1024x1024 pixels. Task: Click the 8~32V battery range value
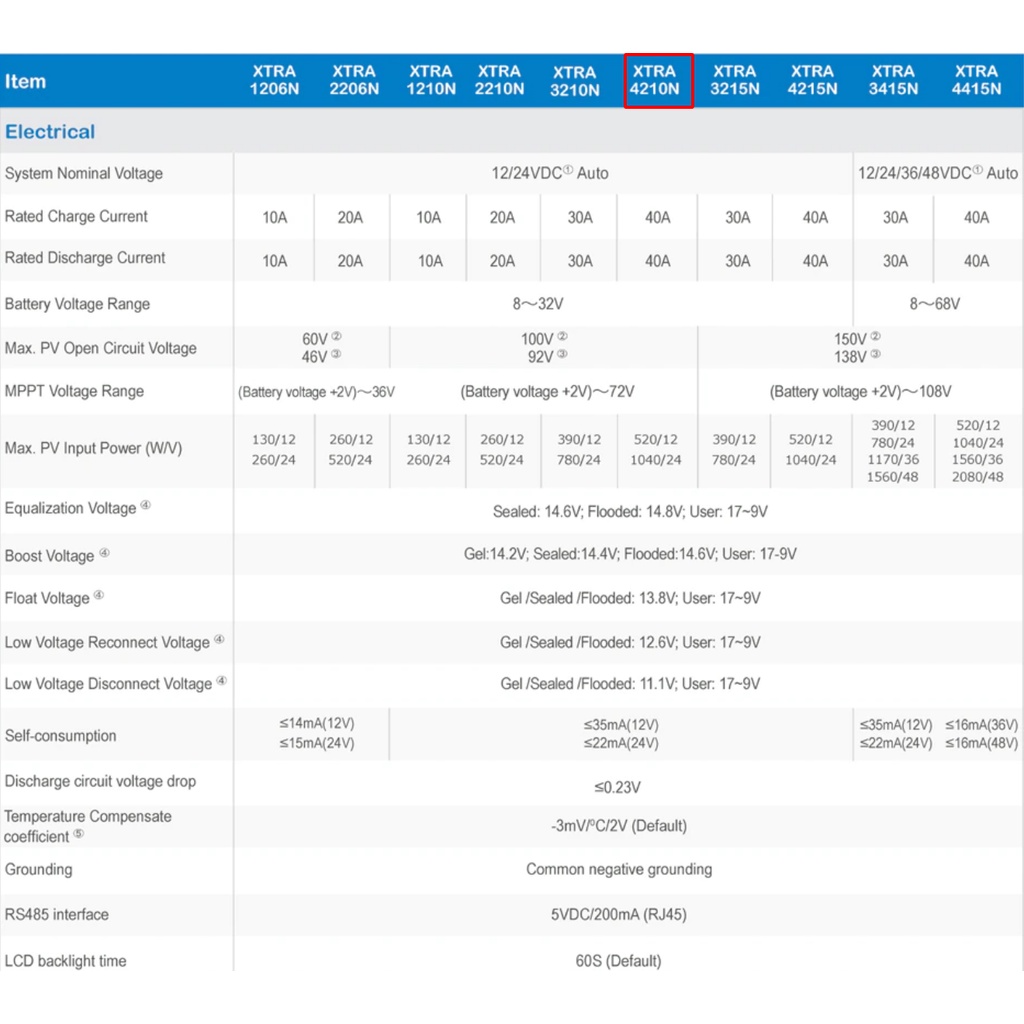[x=537, y=304]
